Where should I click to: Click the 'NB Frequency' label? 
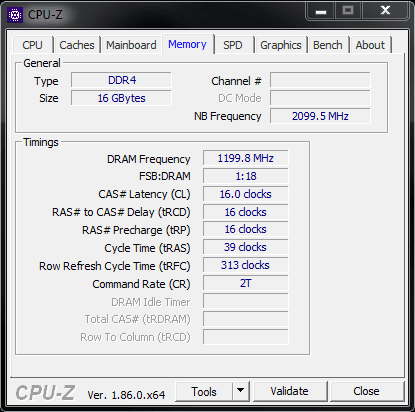point(228,116)
